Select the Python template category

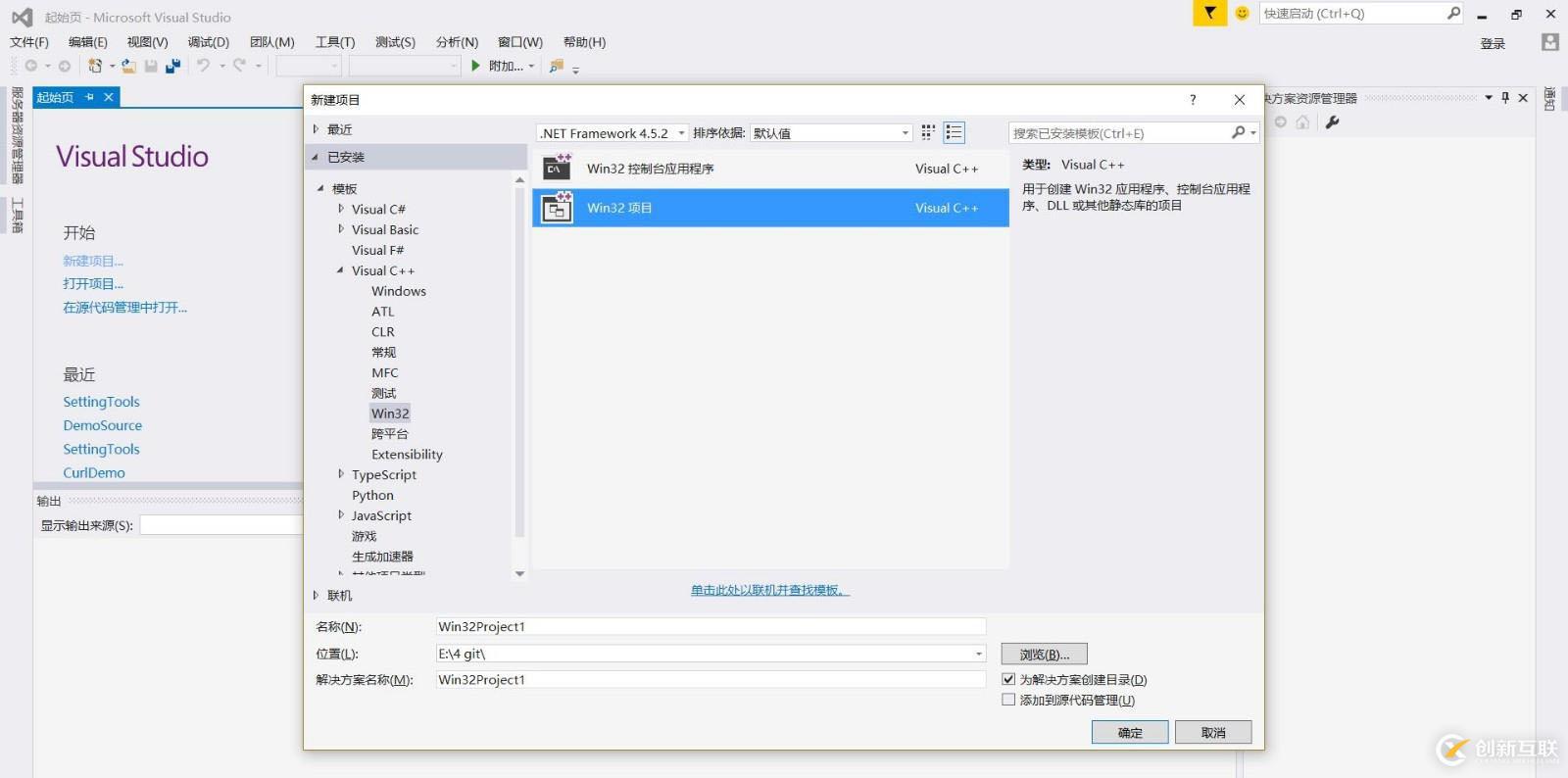point(372,495)
